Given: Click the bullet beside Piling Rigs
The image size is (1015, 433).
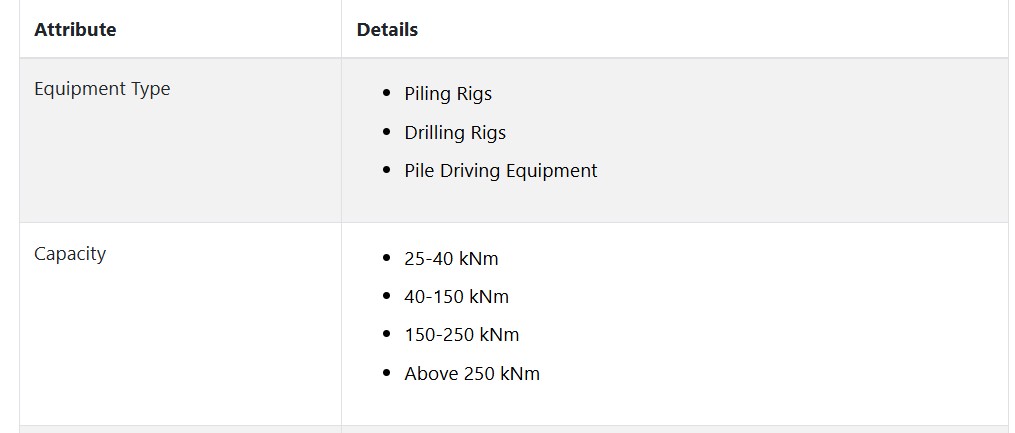Looking at the screenshot, I should [387, 93].
